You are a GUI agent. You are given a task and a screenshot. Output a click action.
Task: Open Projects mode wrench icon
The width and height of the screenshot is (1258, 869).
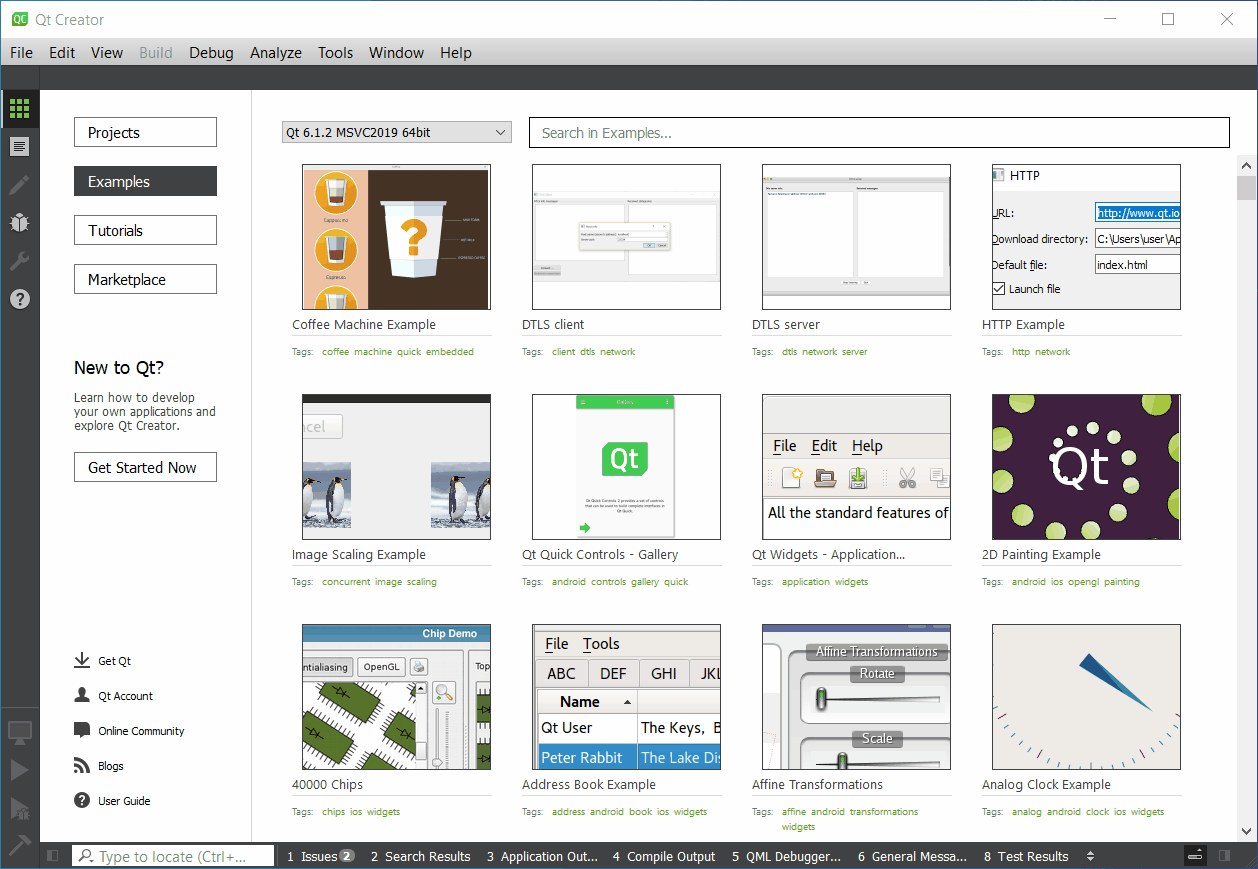[19, 260]
